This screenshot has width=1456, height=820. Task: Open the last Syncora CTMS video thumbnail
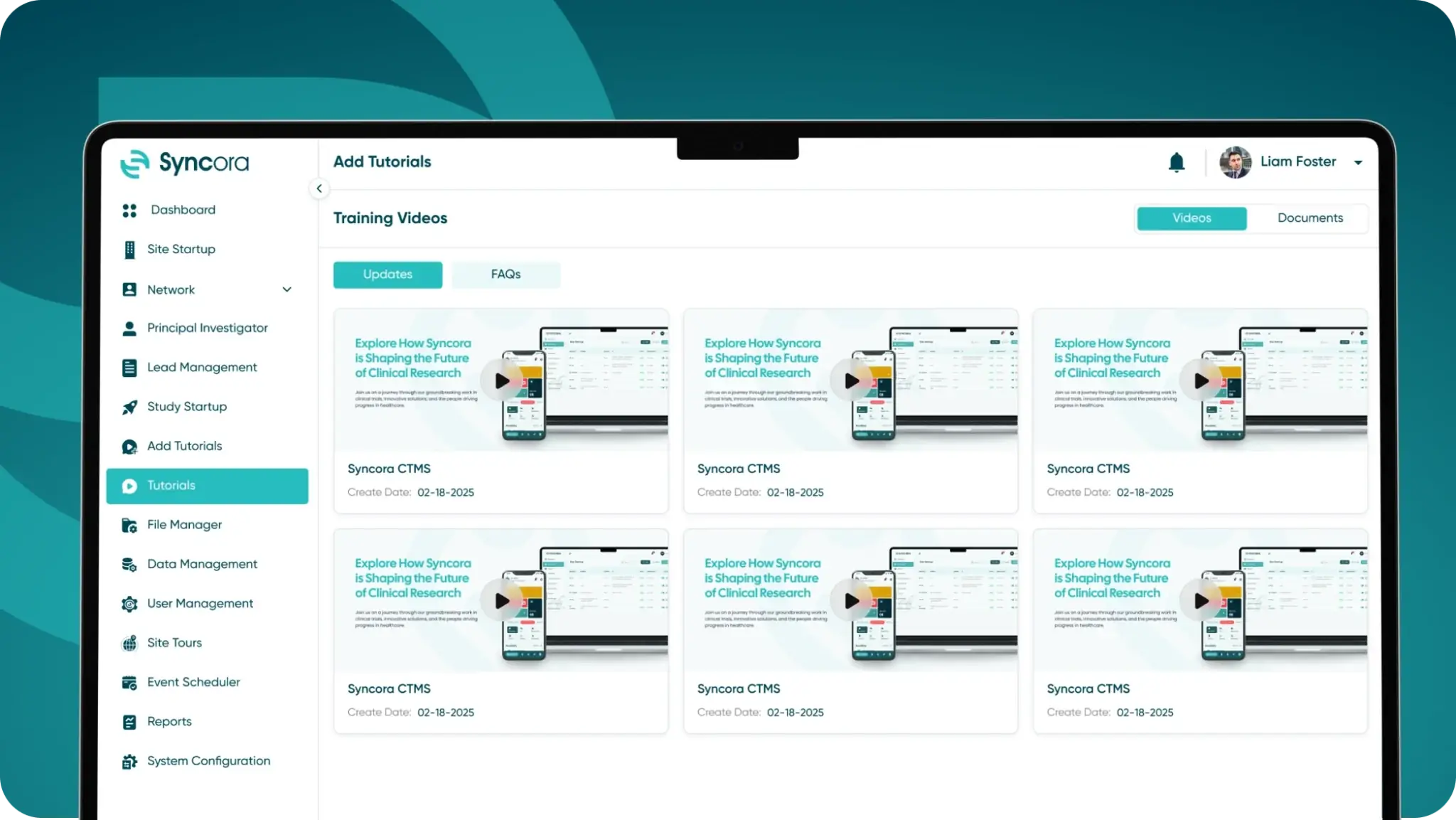pos(1200,600)
